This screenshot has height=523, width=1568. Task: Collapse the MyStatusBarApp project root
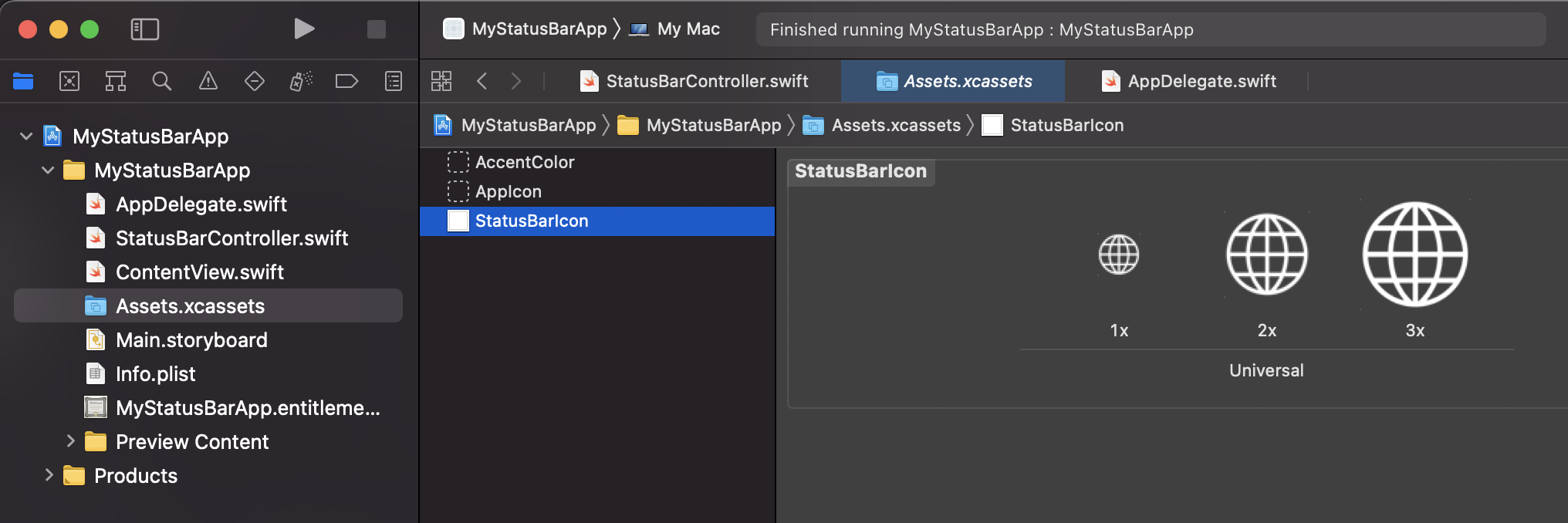[26, 137]
